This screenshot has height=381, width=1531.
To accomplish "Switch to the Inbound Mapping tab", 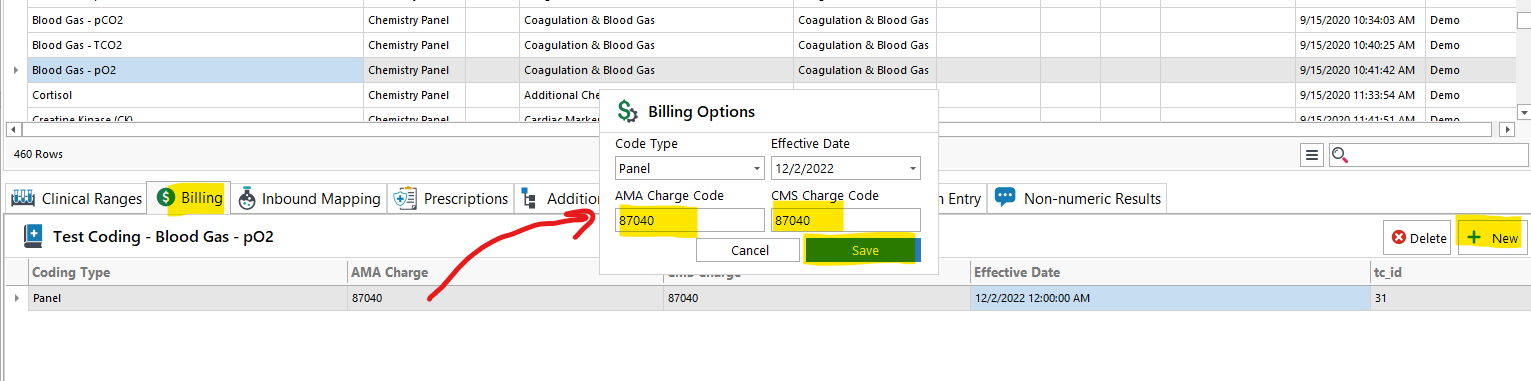I will (x=310, y=198).
